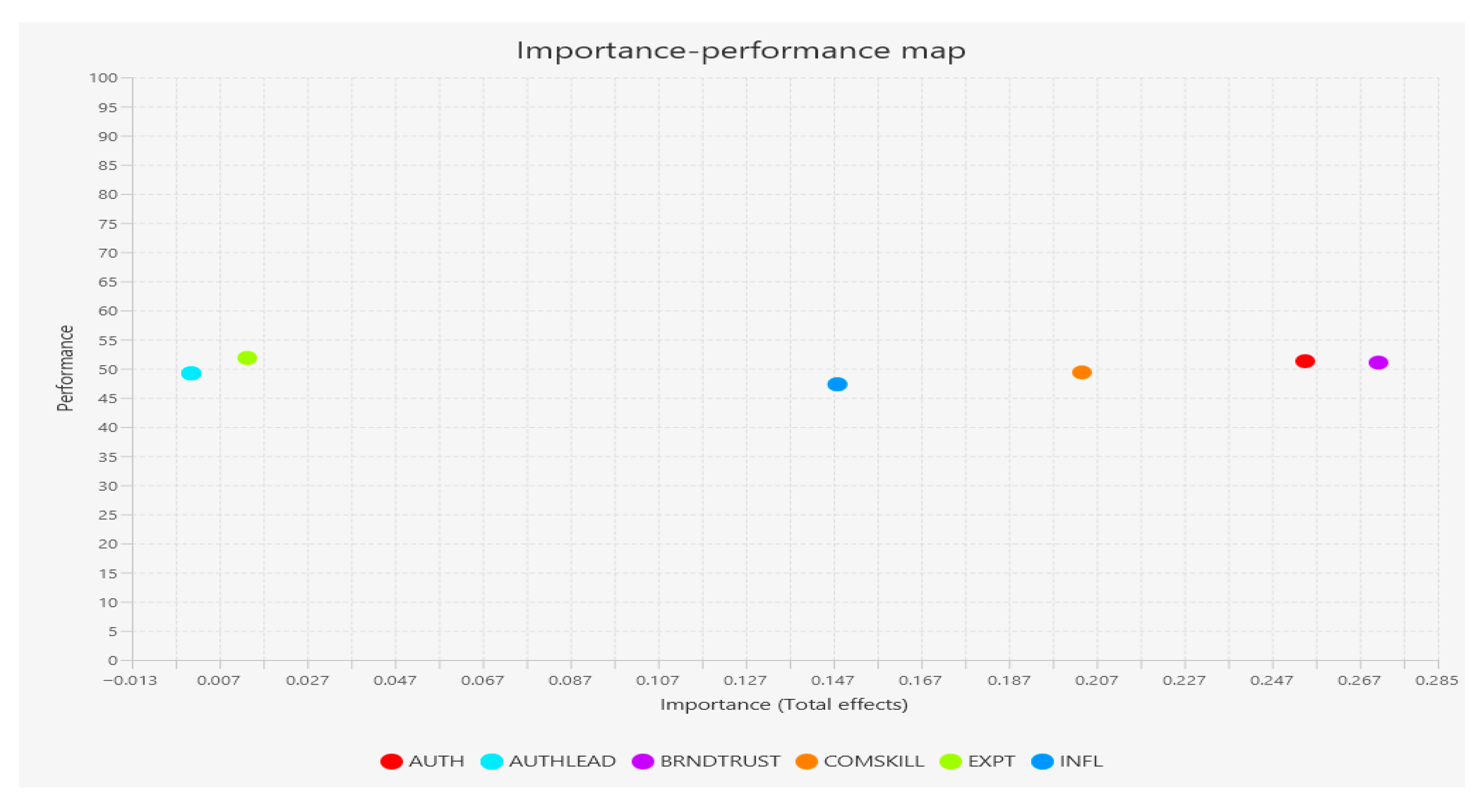Toggle the AUTHLEAD legend color marker
The height and width of the screenshot is (812, 1484).
[492, 761]
